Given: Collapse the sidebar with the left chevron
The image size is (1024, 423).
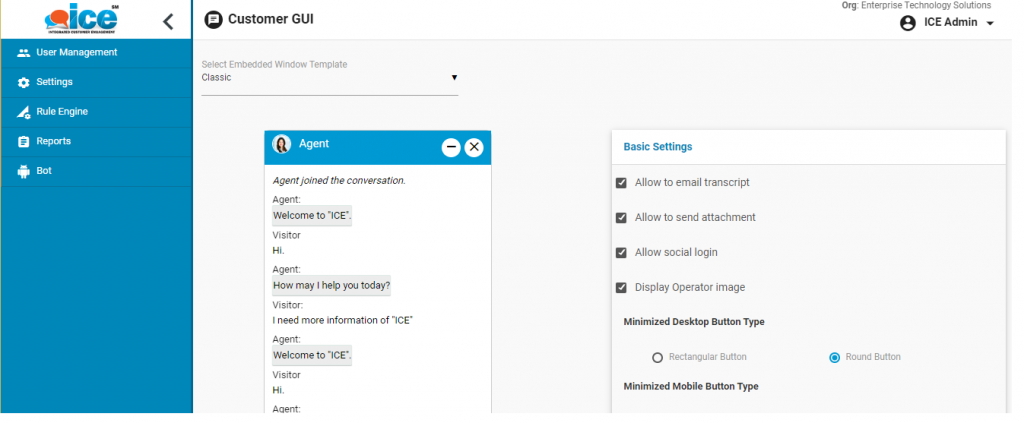Looking at the screenshot, I should (x=168, y=20).
